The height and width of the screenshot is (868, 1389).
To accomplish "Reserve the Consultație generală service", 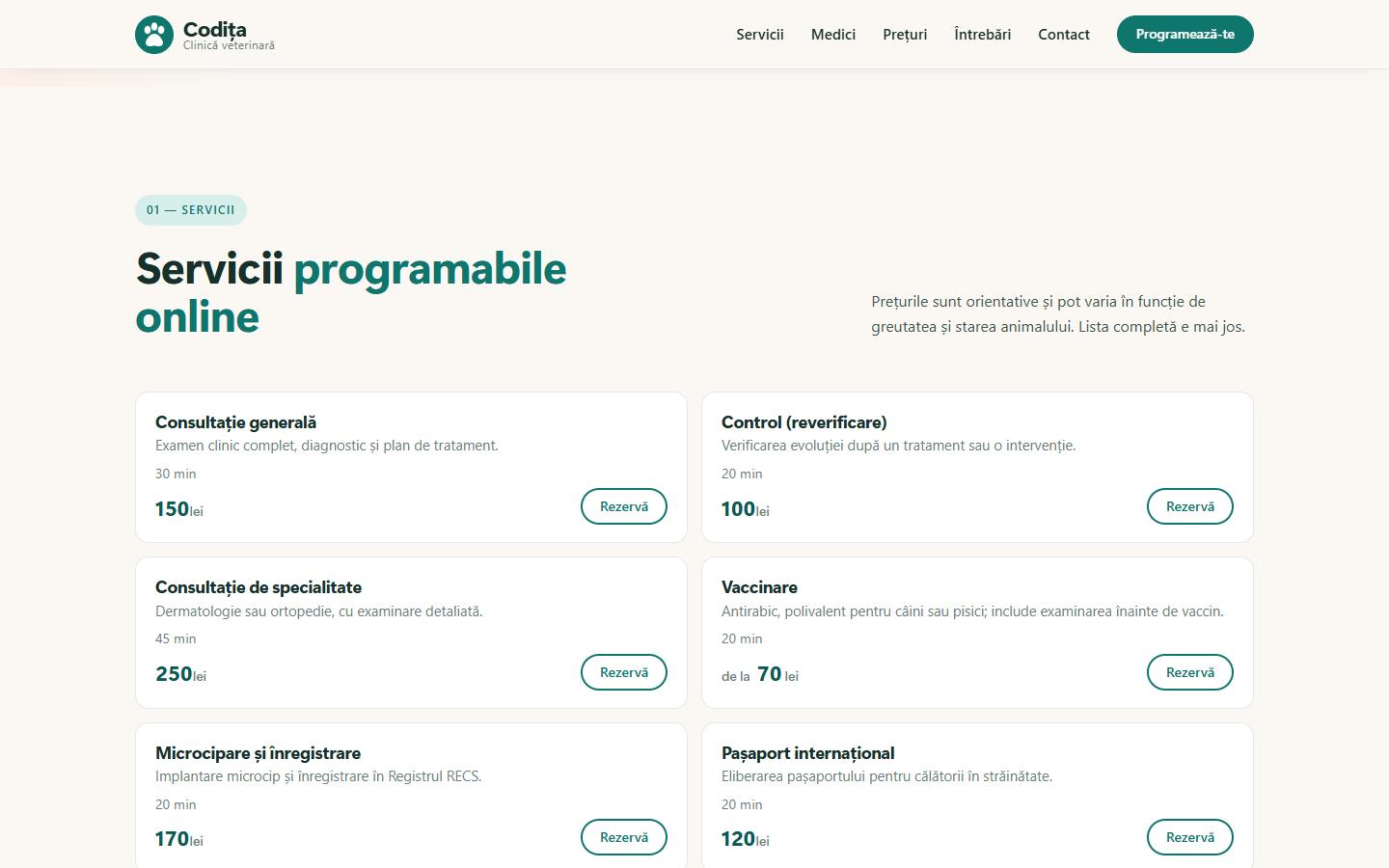I will [624, 506].
